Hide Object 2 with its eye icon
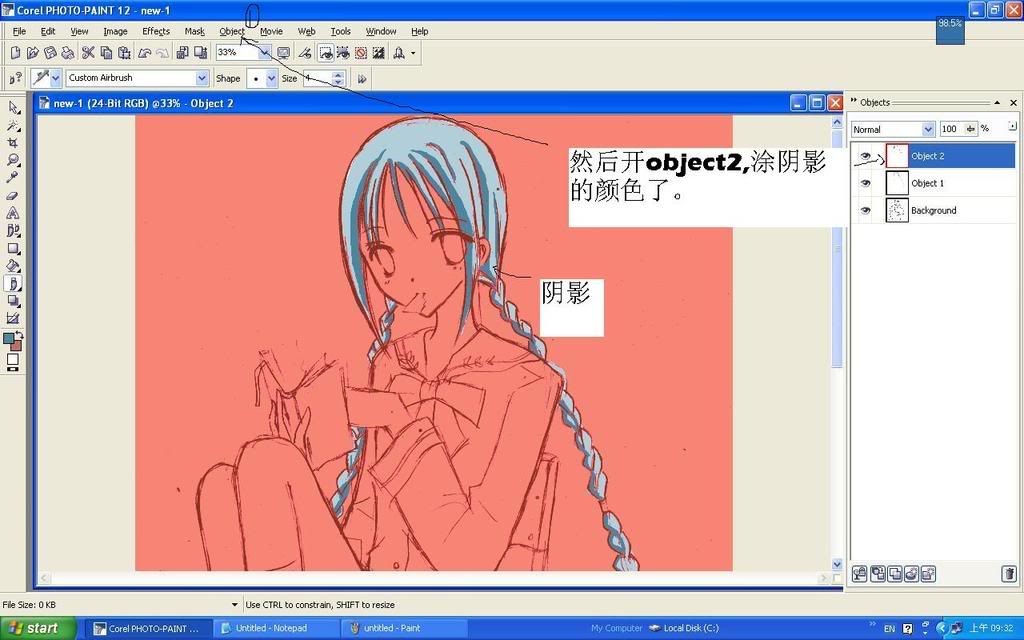Screen dimensions: 1024x640 click(865, 156)
